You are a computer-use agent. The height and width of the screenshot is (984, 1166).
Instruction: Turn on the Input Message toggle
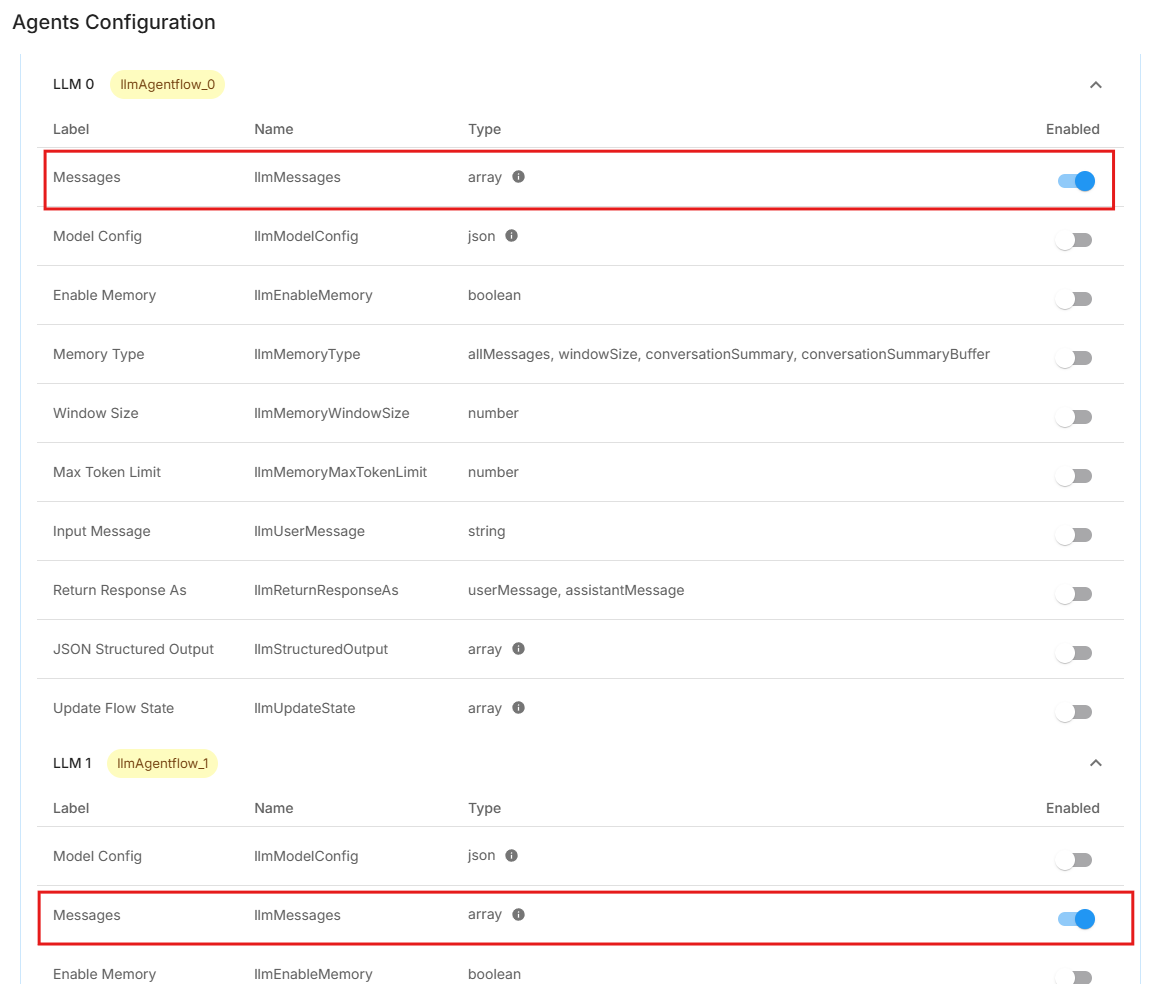(1074, 535)
